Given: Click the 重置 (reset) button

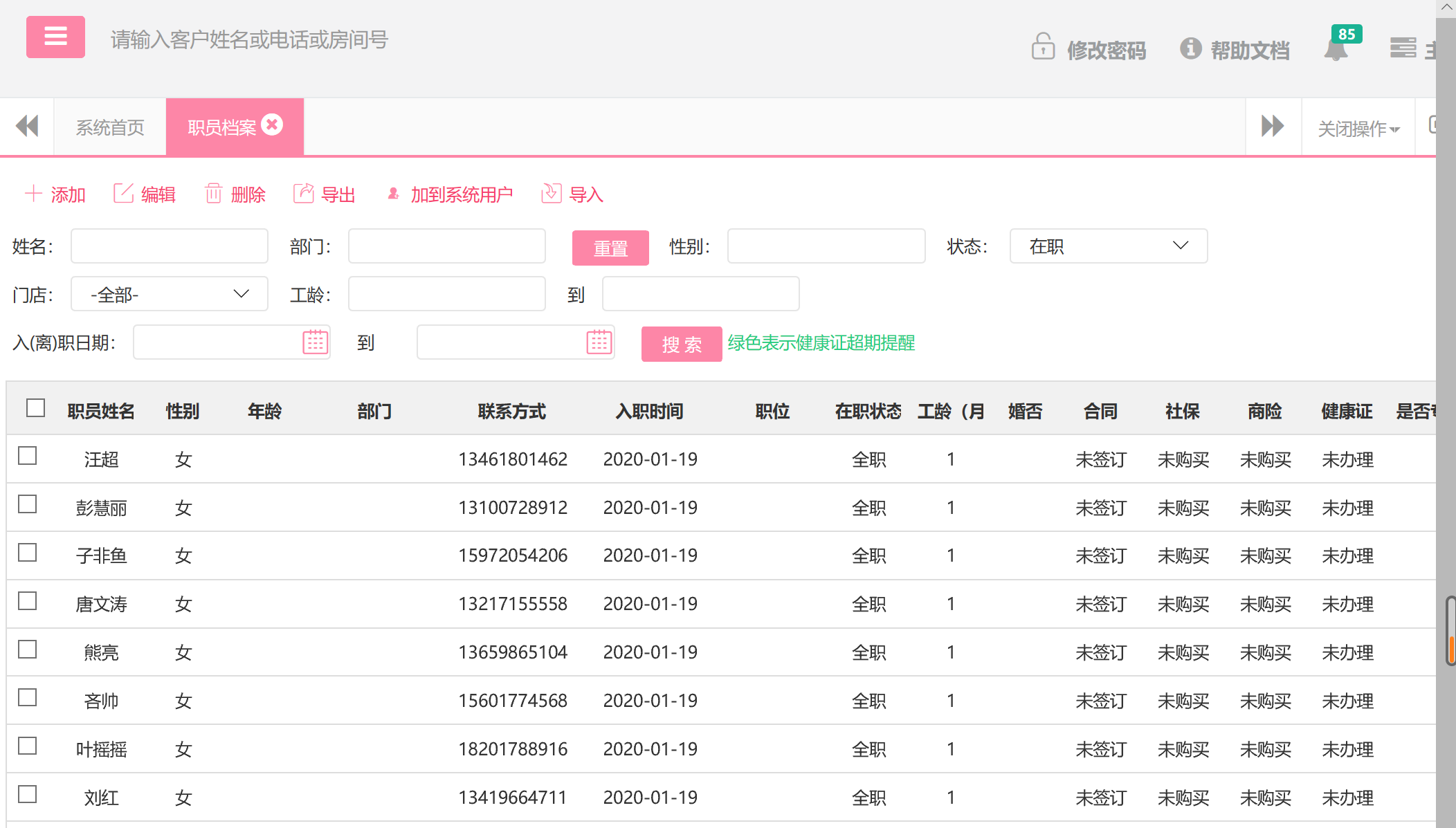Looking at the screenshot, I should tap(610, 247).
